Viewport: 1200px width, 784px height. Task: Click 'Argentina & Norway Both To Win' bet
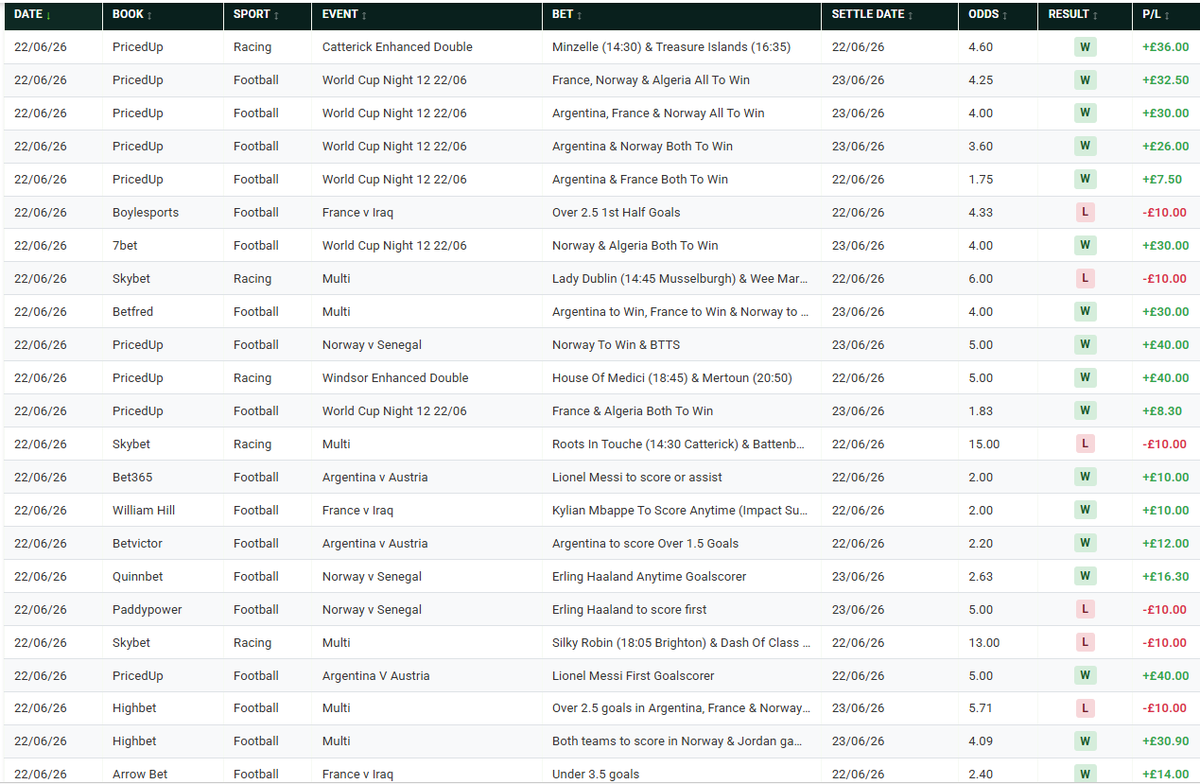click(x=642, y=146)
